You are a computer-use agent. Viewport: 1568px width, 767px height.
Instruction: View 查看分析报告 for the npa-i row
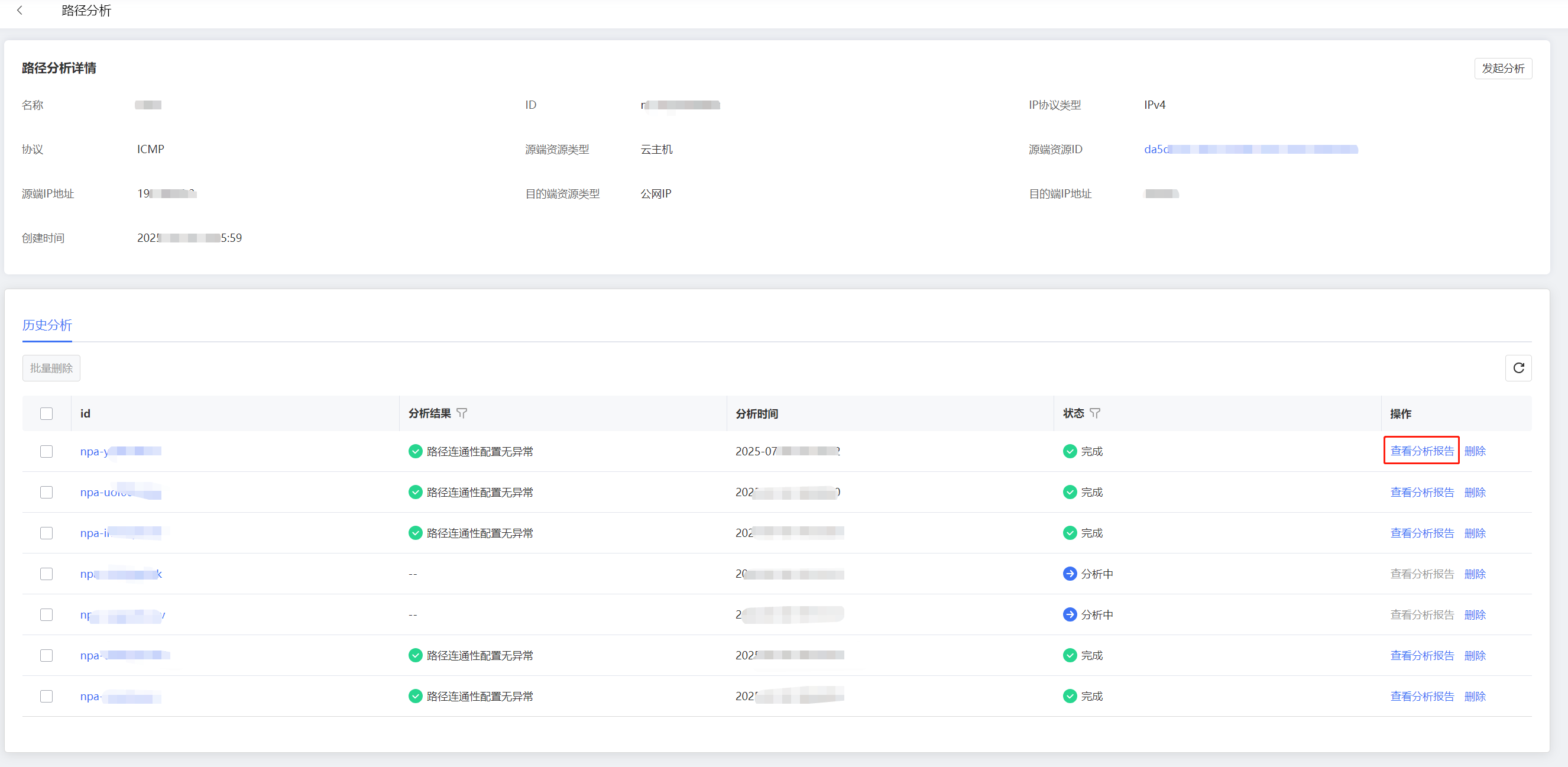click(x=1422, y=533)
